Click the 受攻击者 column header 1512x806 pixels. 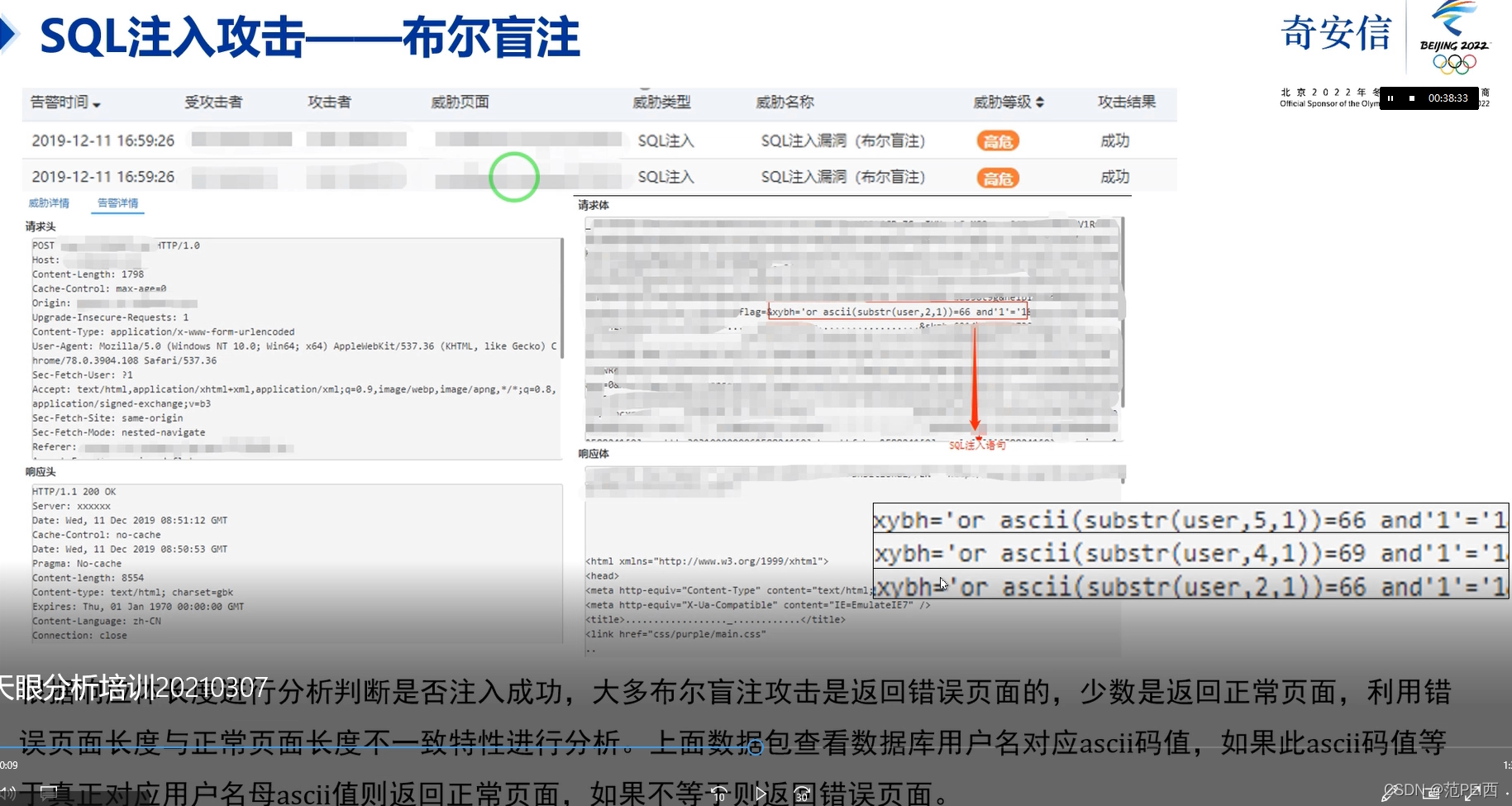coord(213,103)
